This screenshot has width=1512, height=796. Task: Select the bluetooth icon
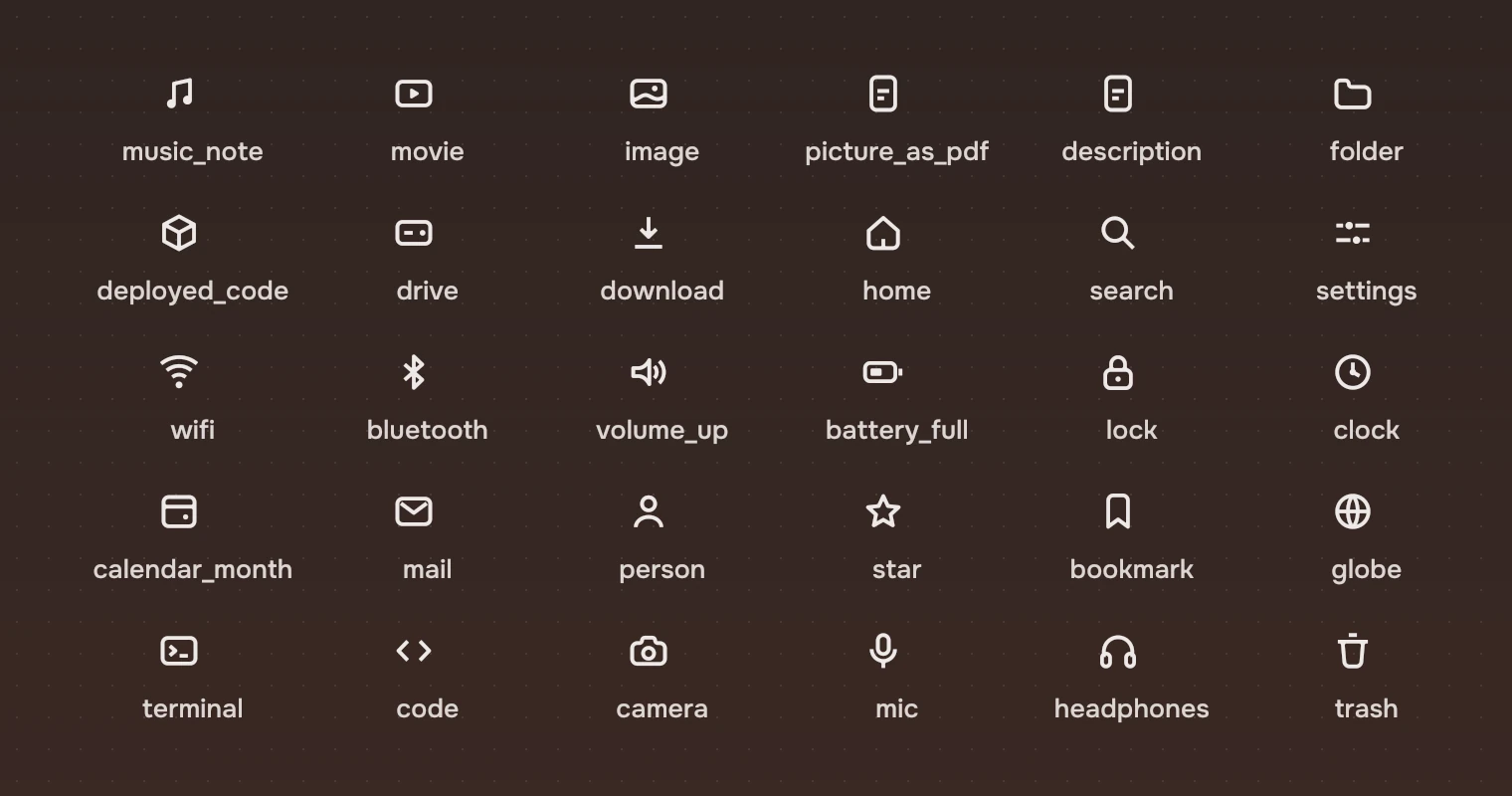(414, 372)
